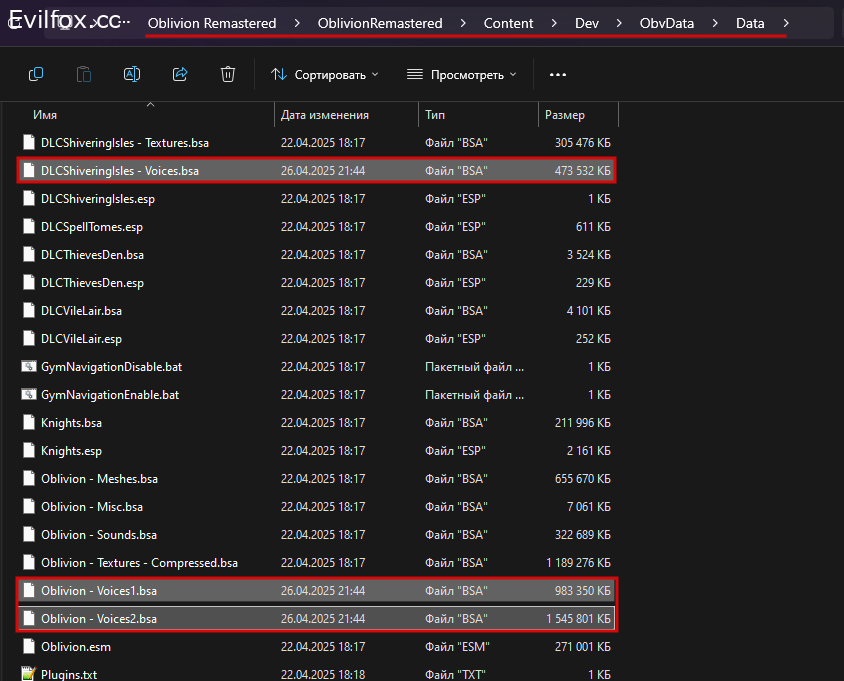This screenshot has height=681, width=844.
Task: Select Oblivion - Voices1.bsa file
Action: click(x=317, y=591)
